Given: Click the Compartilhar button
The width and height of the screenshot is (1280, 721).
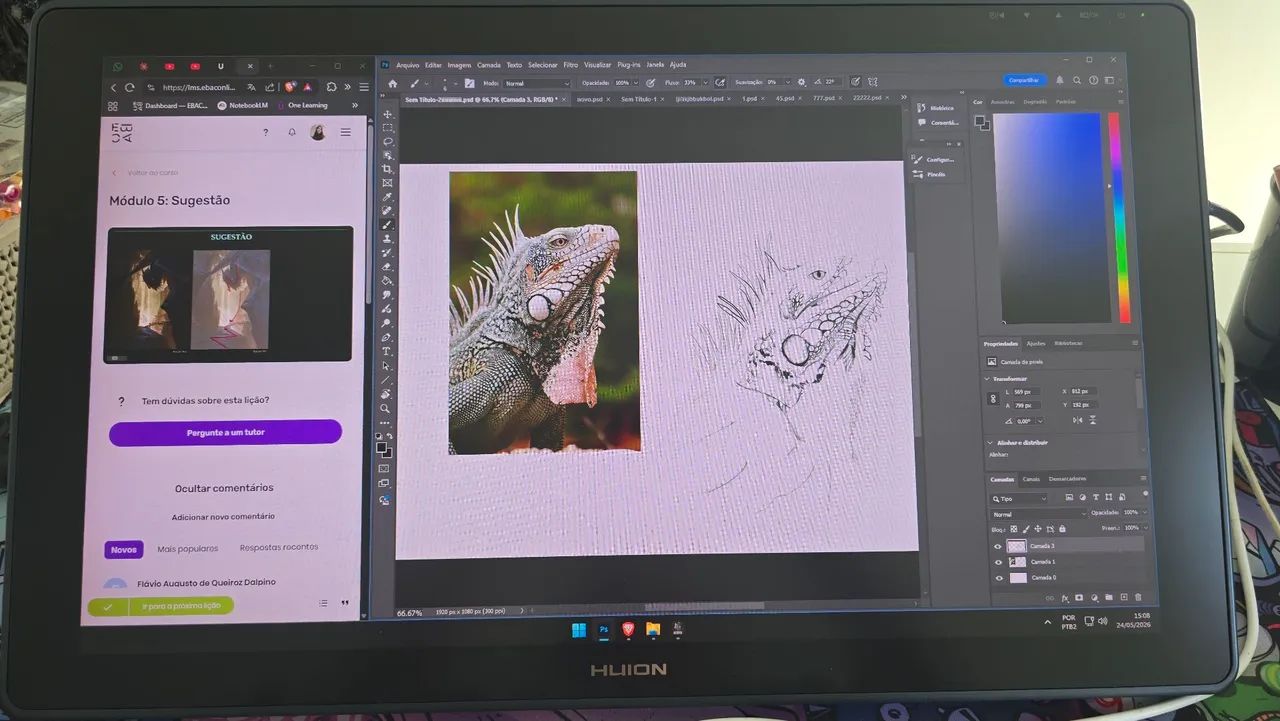Looking at the screenshot, I should 1024,80.
